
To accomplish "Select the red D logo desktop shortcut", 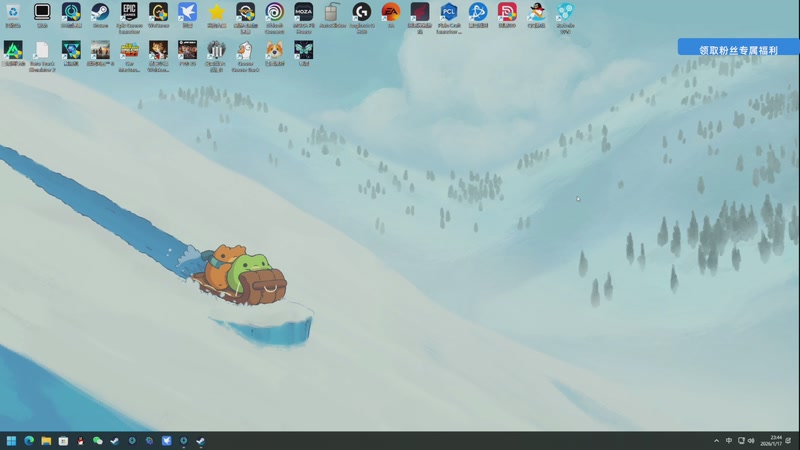I will [507, 15].
